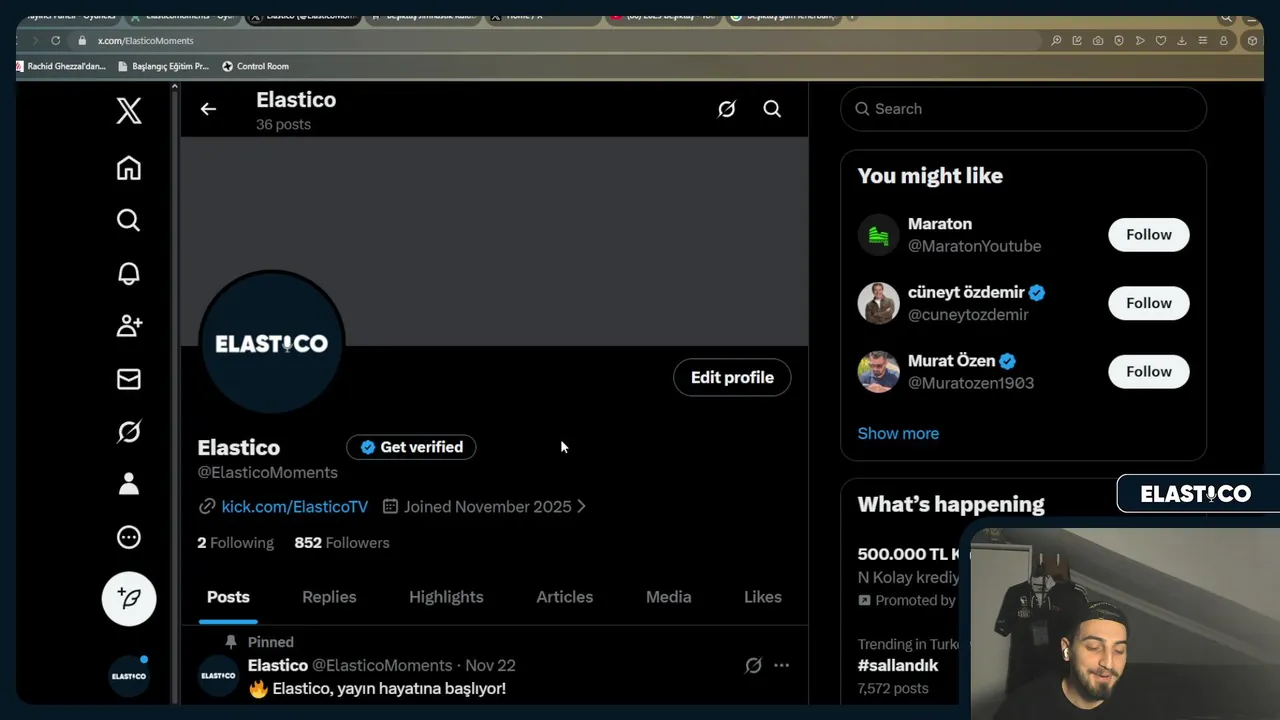Expand Joined November 2025 chevron

pos(582,507)
